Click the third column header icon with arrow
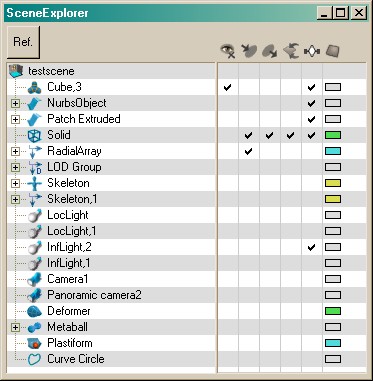373x381 pixels. click(x=270, y=51)
